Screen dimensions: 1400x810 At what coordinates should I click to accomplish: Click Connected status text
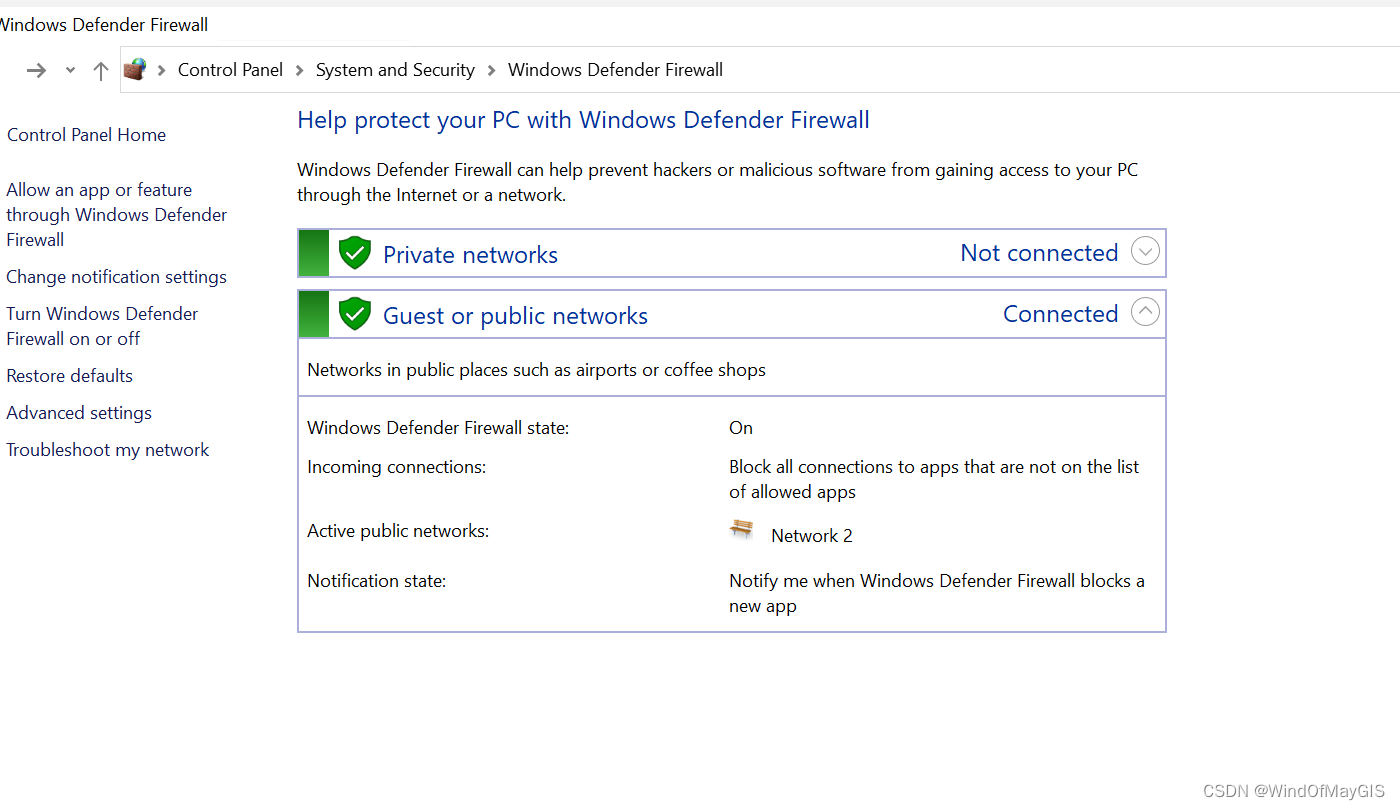1060,314
